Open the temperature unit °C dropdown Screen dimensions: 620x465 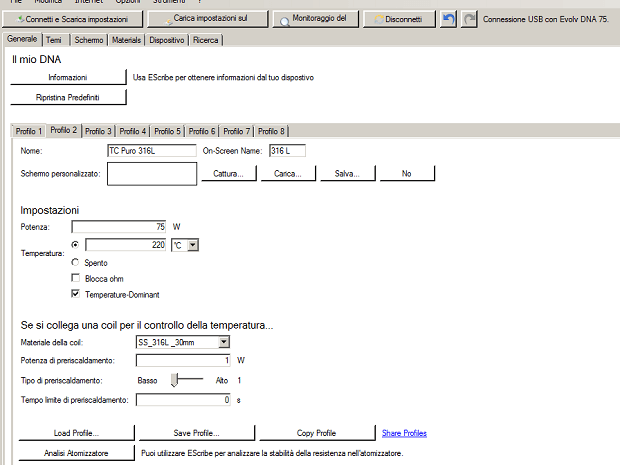tap(193, 245)
